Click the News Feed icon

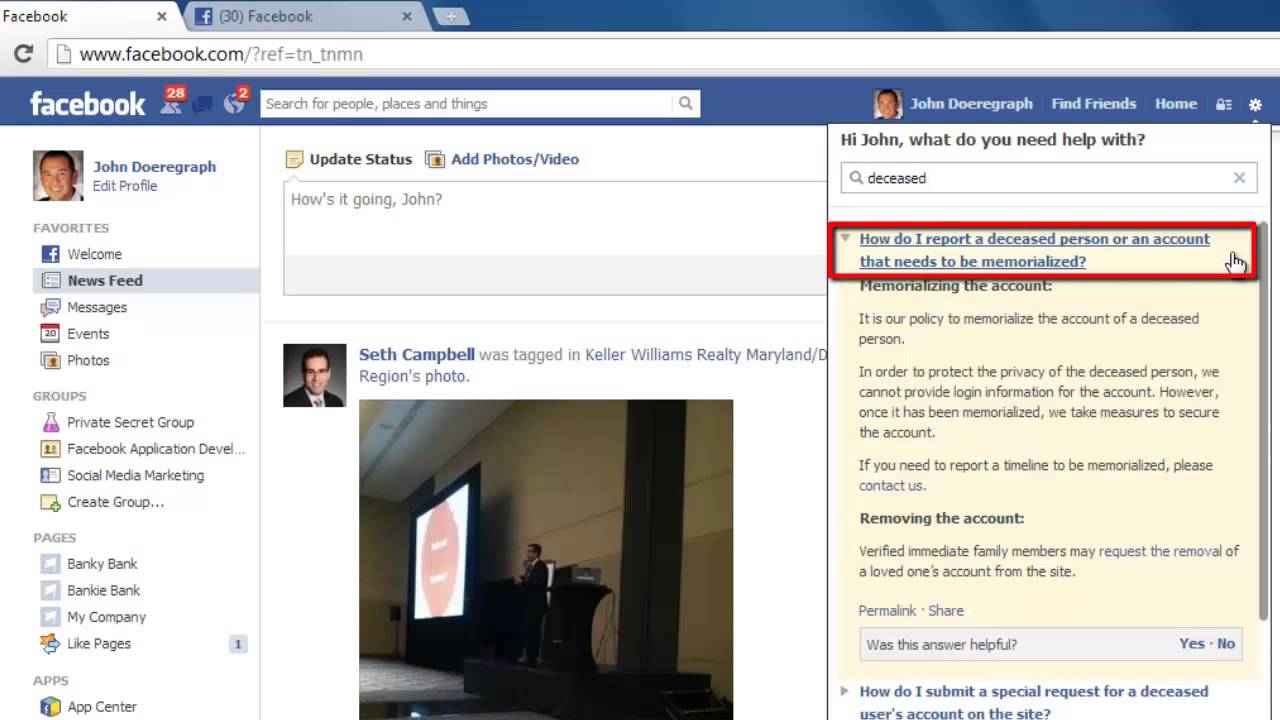[50, 281]
